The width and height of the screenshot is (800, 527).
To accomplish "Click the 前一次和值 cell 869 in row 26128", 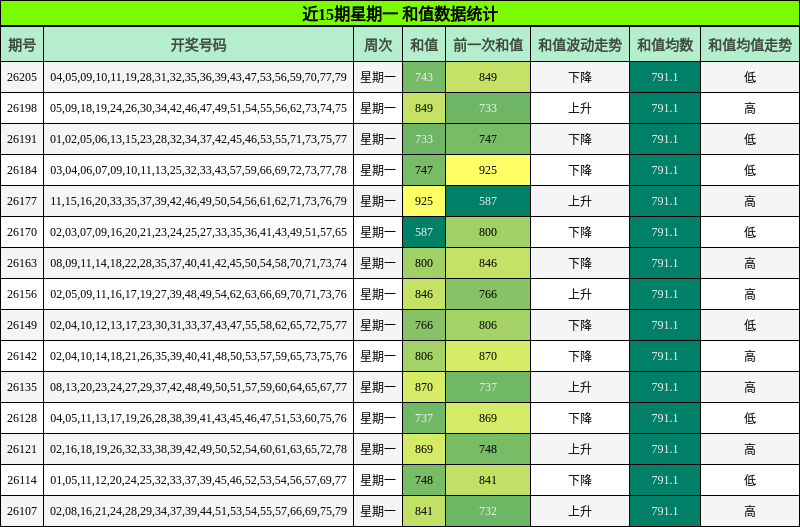I will pyautogui.click(x=488, y=418).
